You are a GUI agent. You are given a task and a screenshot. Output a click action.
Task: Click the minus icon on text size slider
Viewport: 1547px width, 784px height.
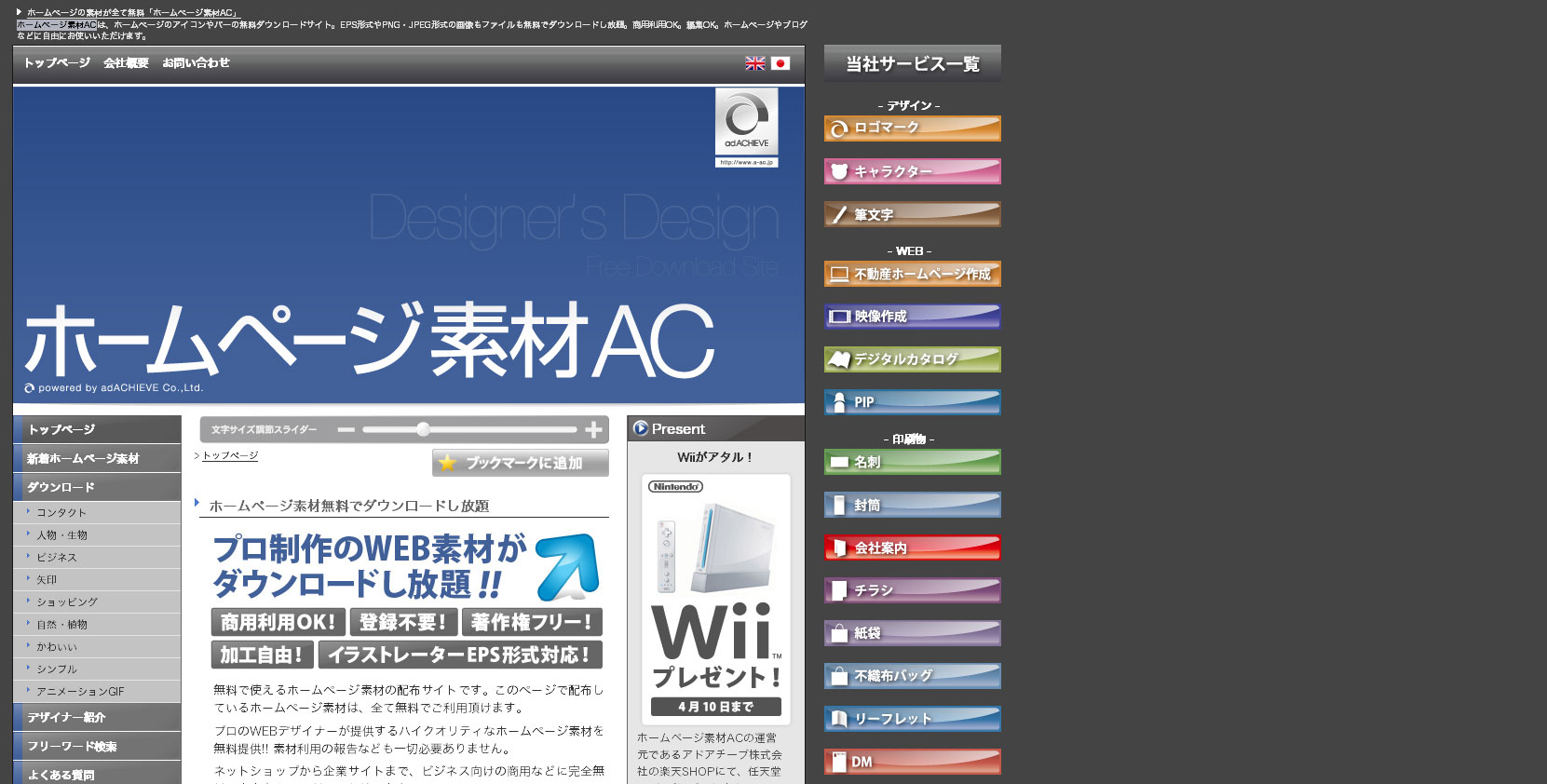point(346,429)
